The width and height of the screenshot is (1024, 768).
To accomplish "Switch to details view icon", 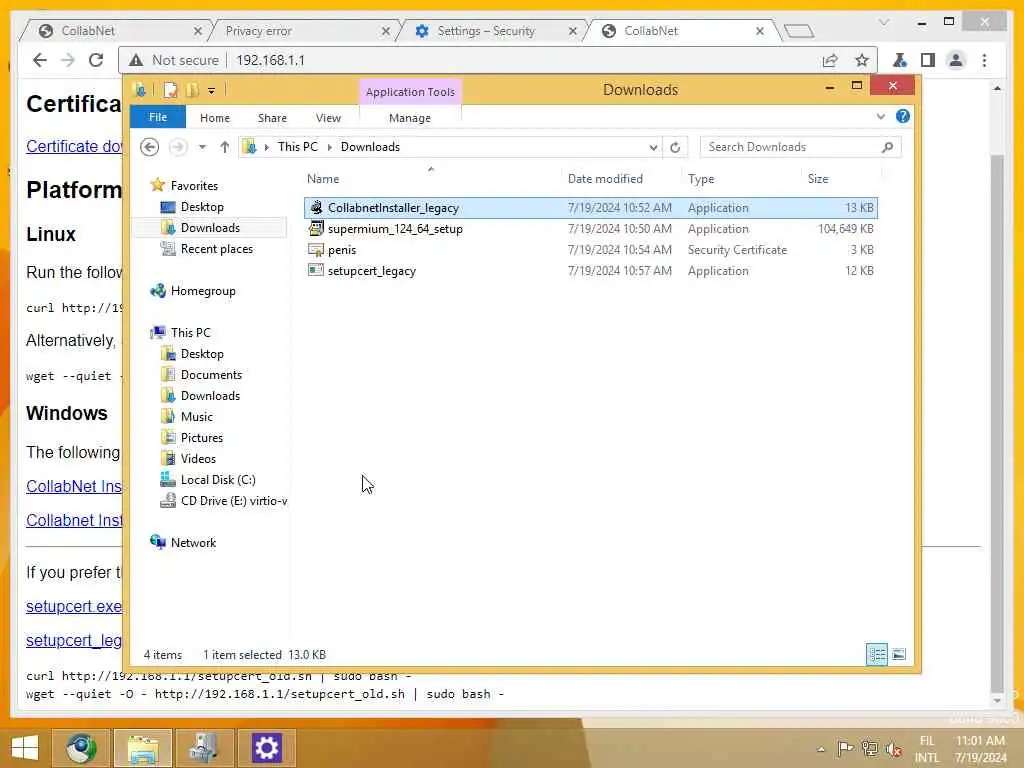I will point(876,654).
